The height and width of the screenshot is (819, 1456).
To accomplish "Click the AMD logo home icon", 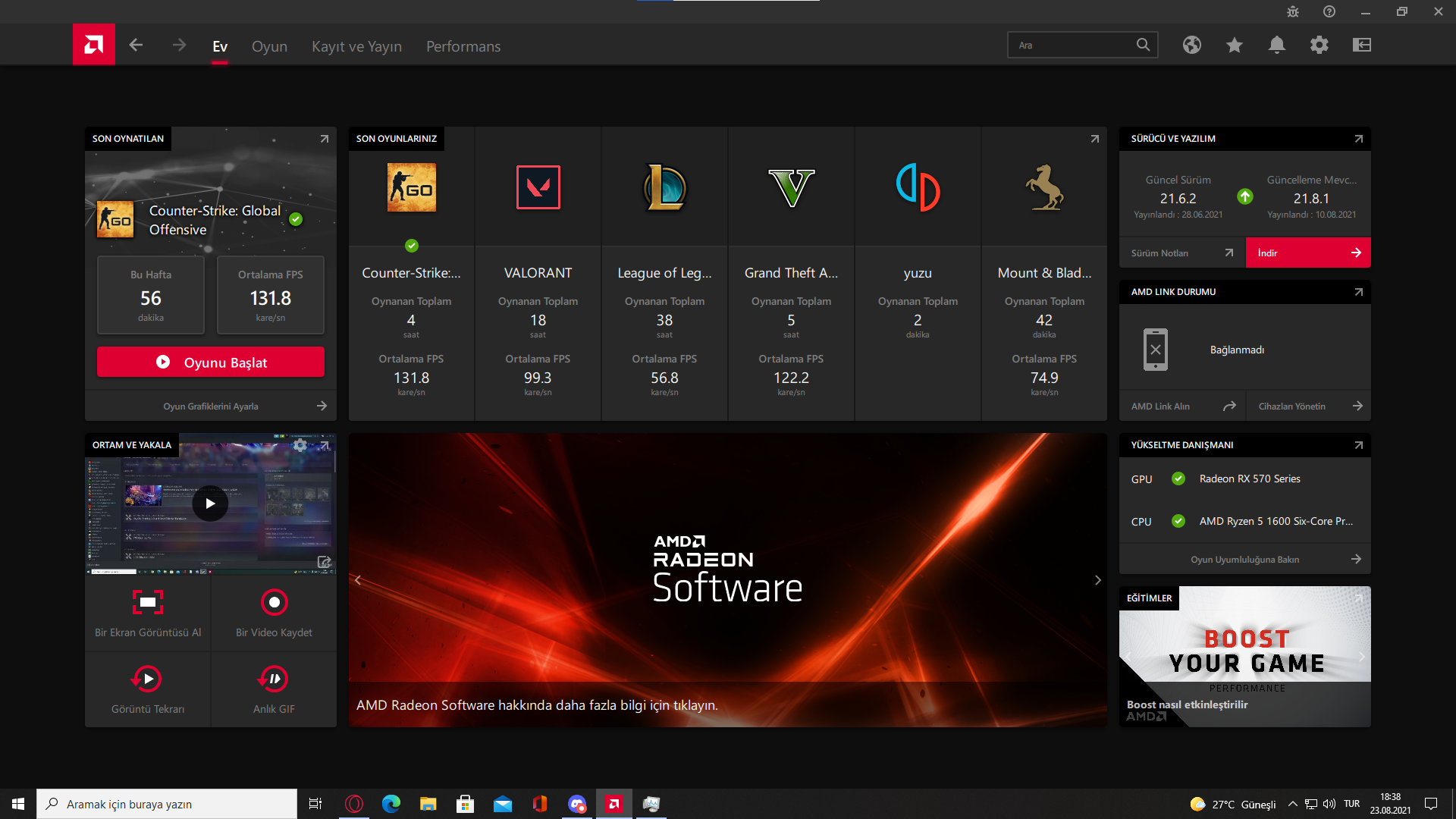I will coord(94,45).
